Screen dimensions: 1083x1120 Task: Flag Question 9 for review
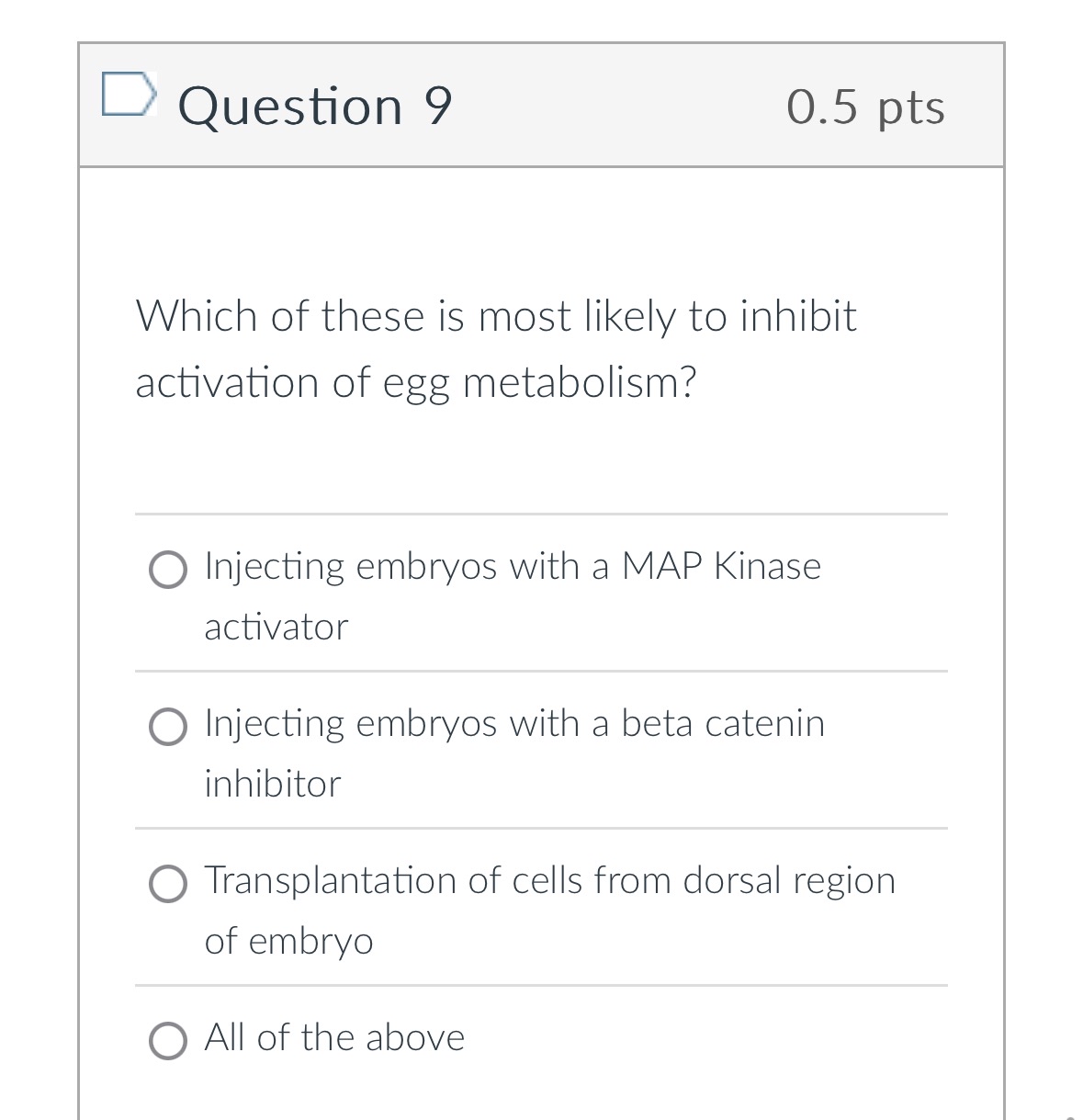(x=126, y=95)
